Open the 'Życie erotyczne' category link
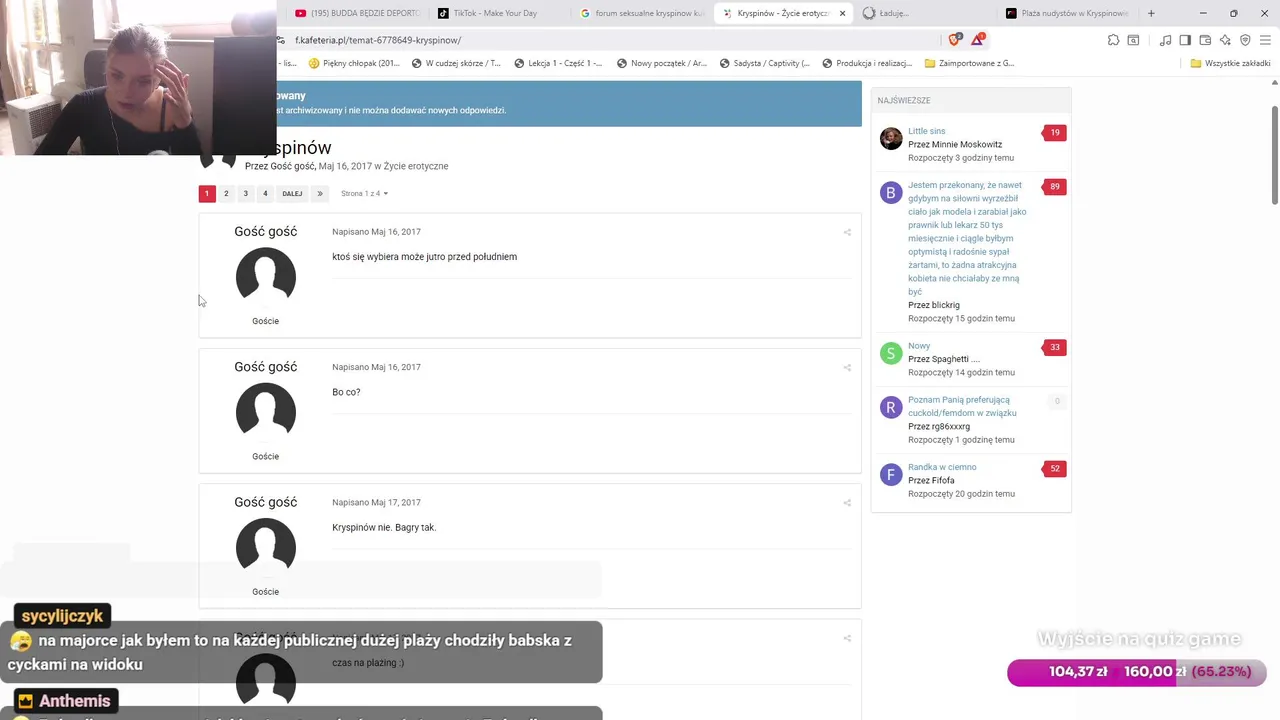Screen dimensions: 1280x720 (x=416, y=166)
